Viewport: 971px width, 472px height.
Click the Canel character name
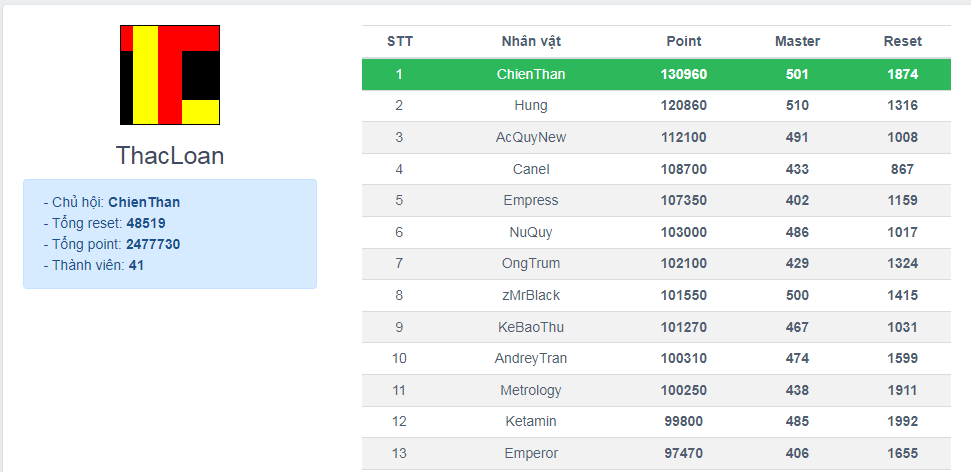531,169
